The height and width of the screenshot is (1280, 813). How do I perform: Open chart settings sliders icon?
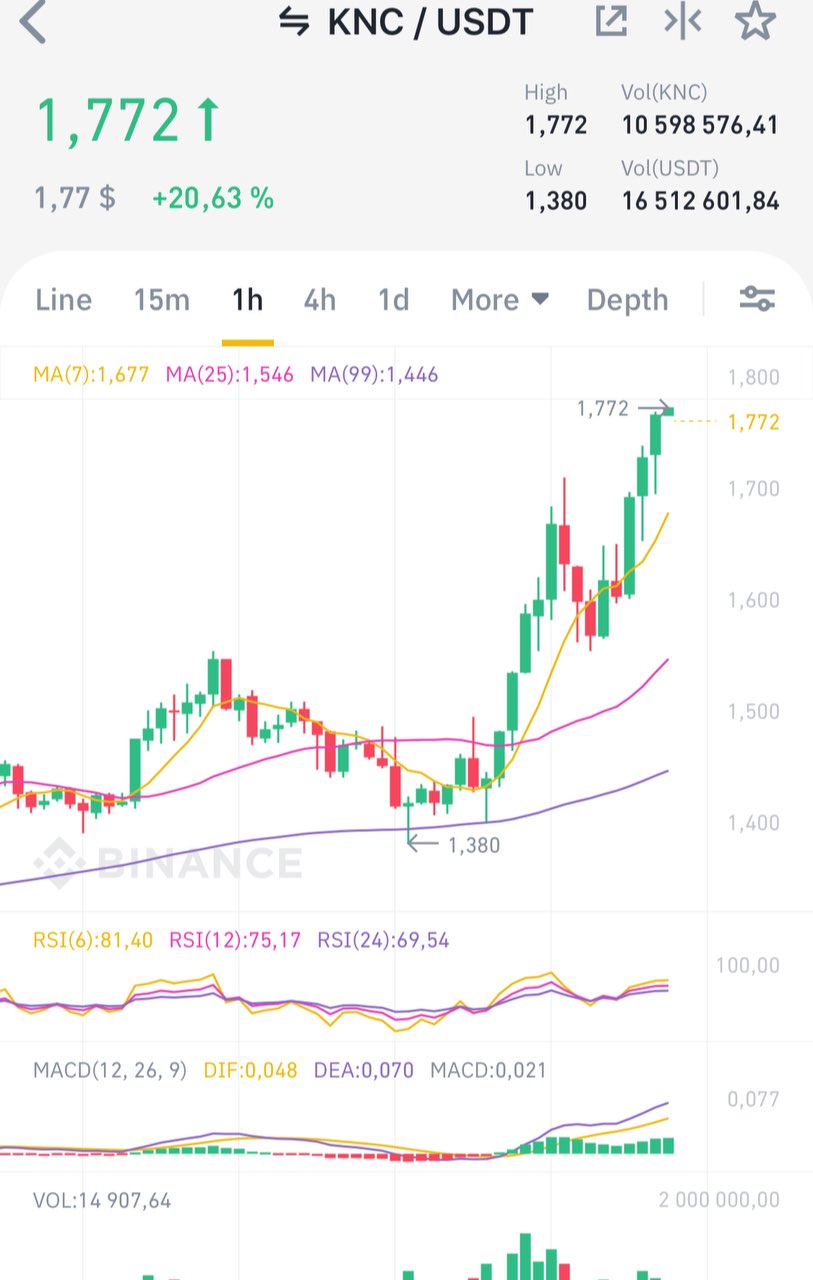point(756,299)
